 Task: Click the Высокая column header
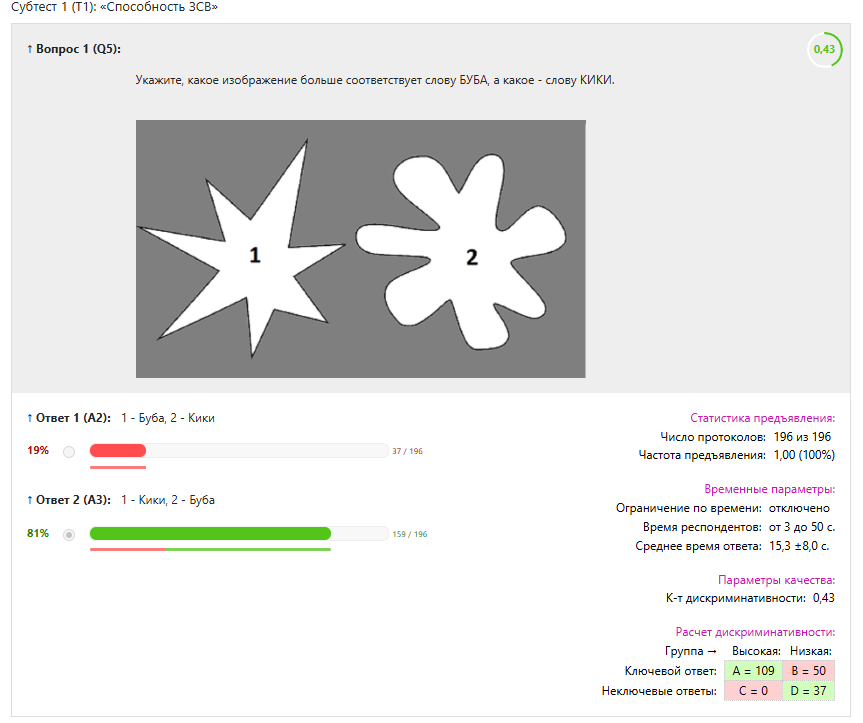[x=756, y=651]
